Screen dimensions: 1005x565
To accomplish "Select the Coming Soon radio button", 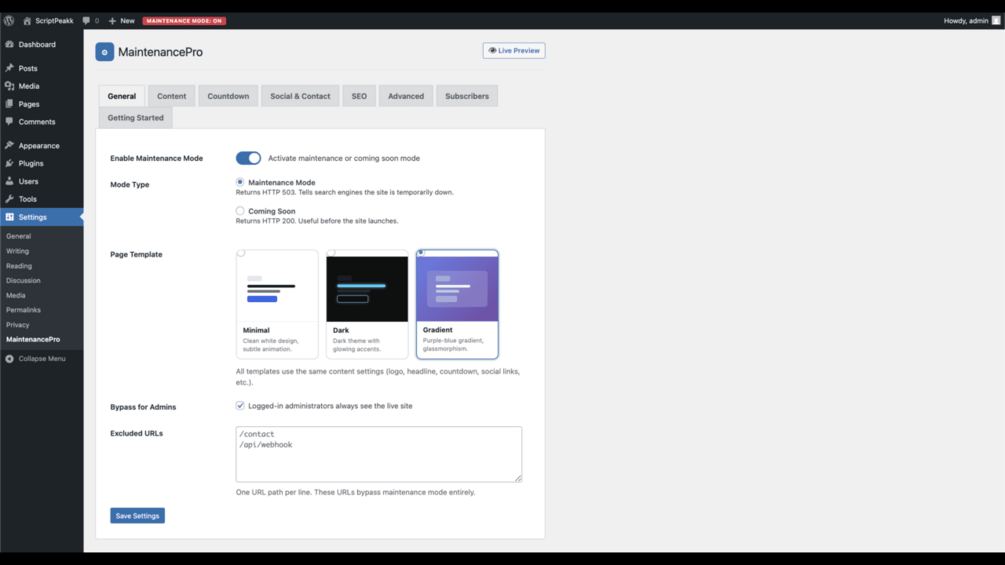I will pyautogui.click(x=240, y=211).
